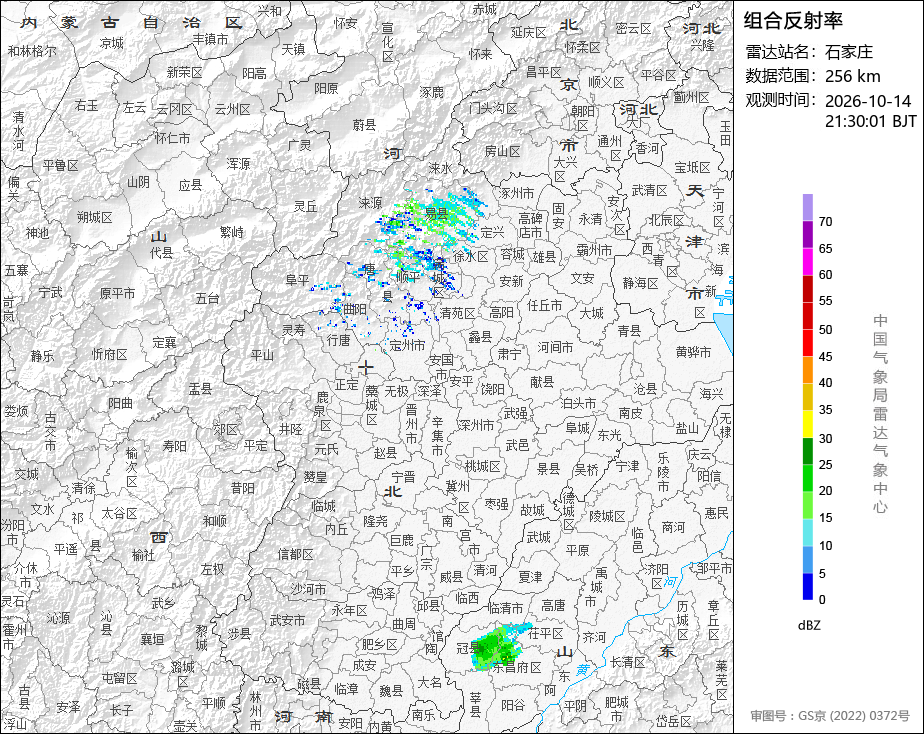This screenshot has width=924, height=734.
Task: Click the 朔城区 district label
Action: coord(94,217)
